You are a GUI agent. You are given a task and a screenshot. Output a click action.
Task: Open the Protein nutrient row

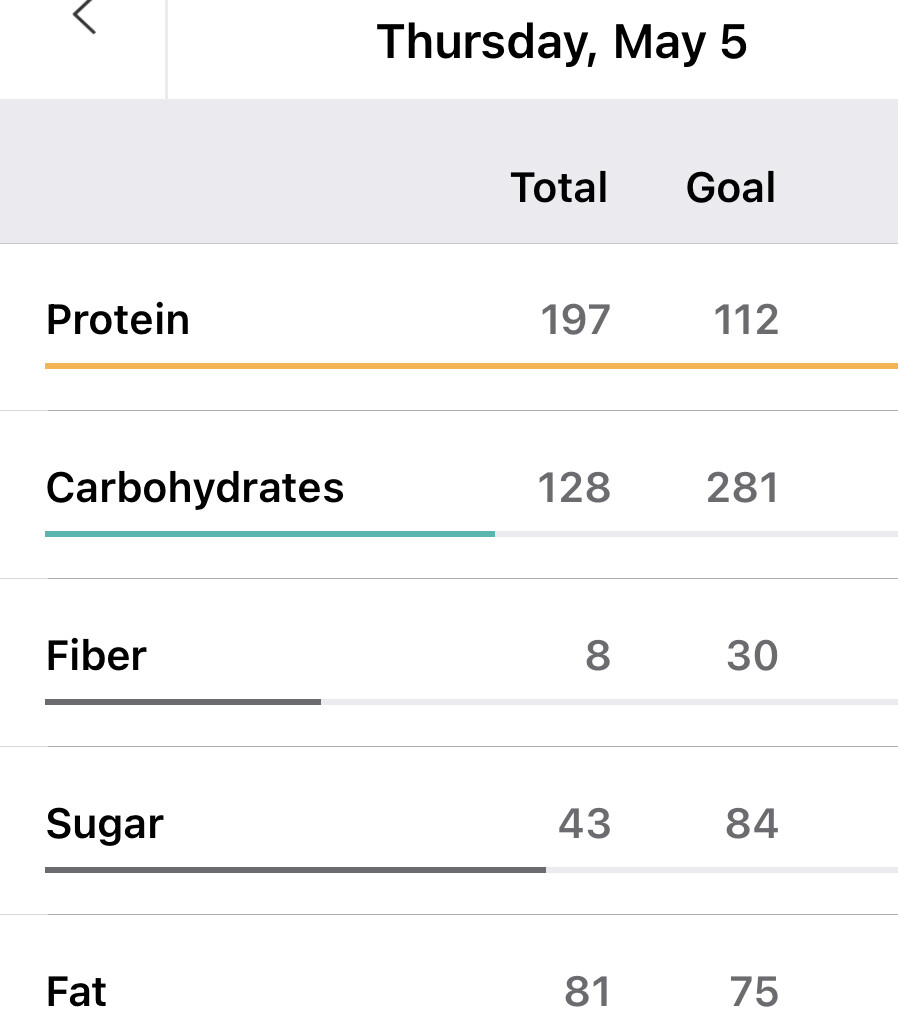(118, 320)
